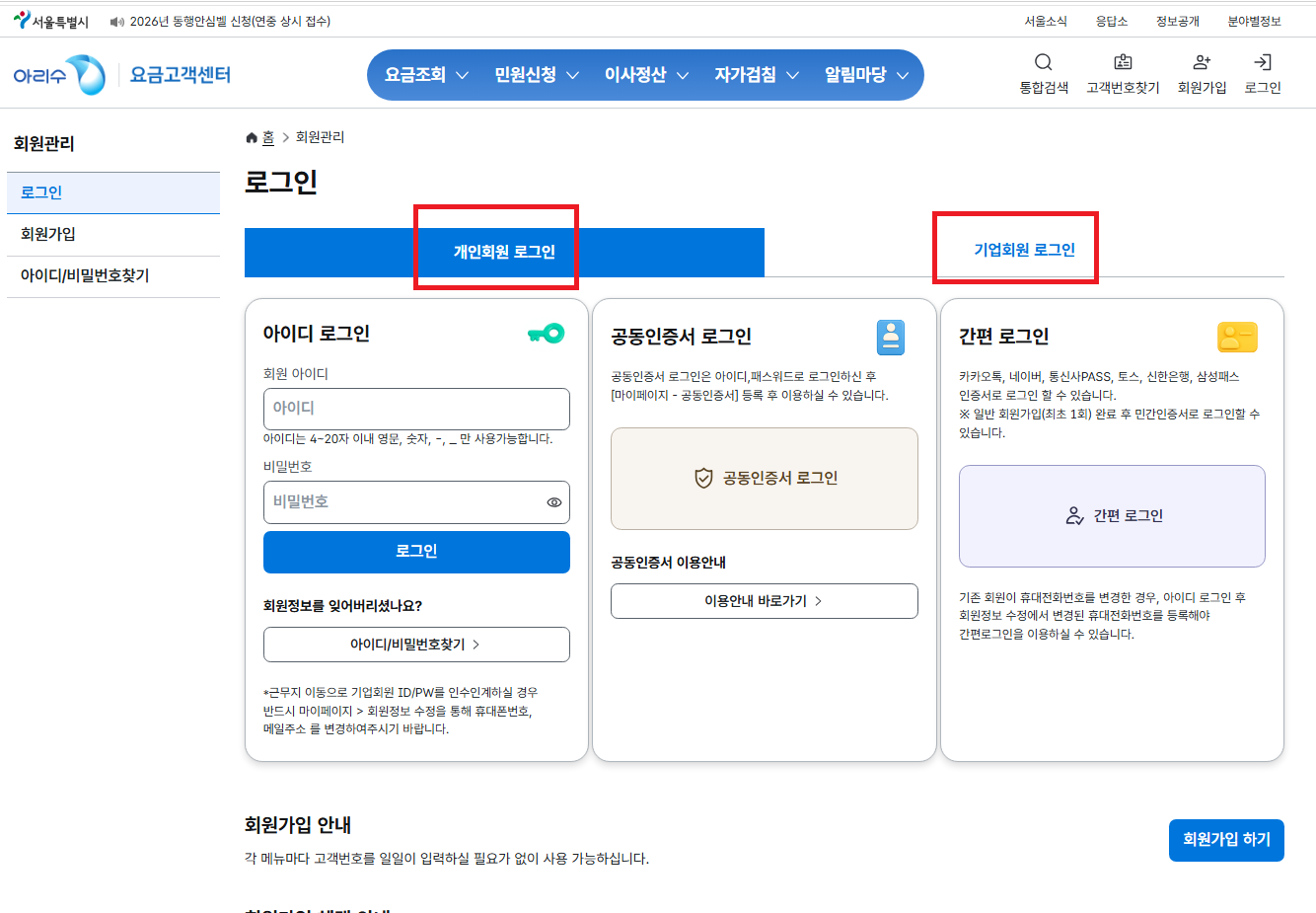Click the 서울특별시 logo at top left

click(x=51, y=21)
